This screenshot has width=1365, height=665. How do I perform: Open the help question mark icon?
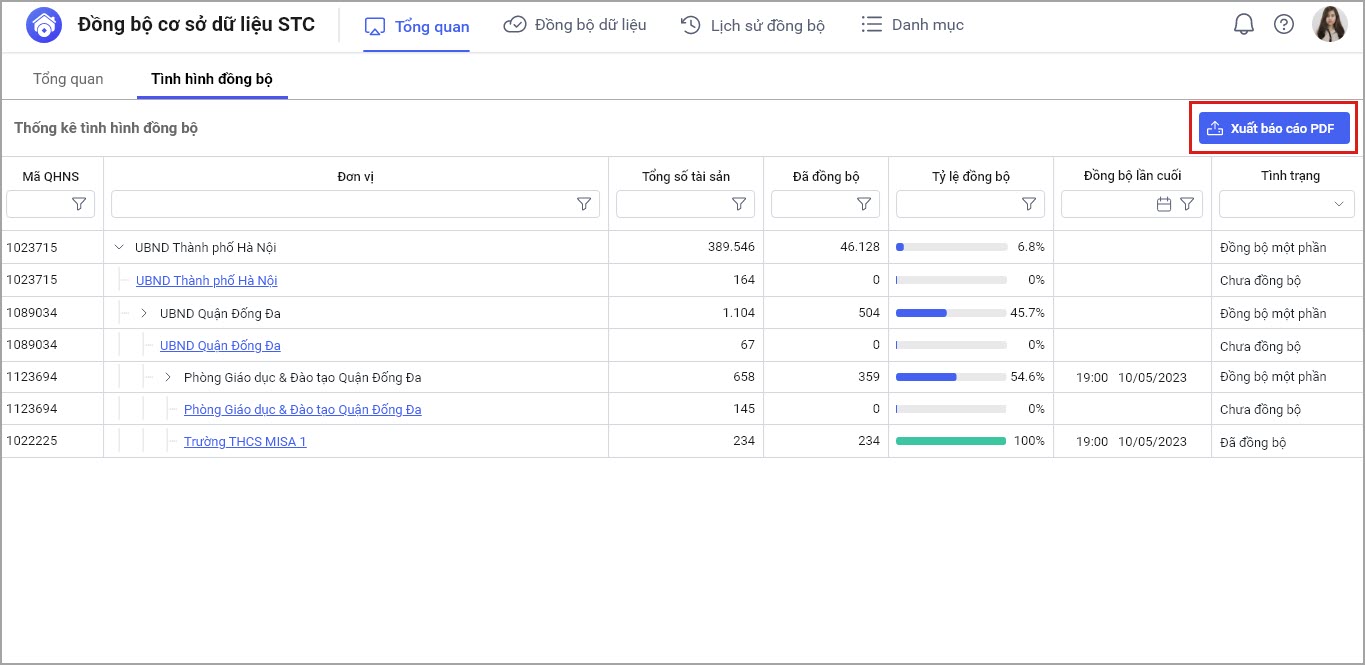tap(1284, 25)
